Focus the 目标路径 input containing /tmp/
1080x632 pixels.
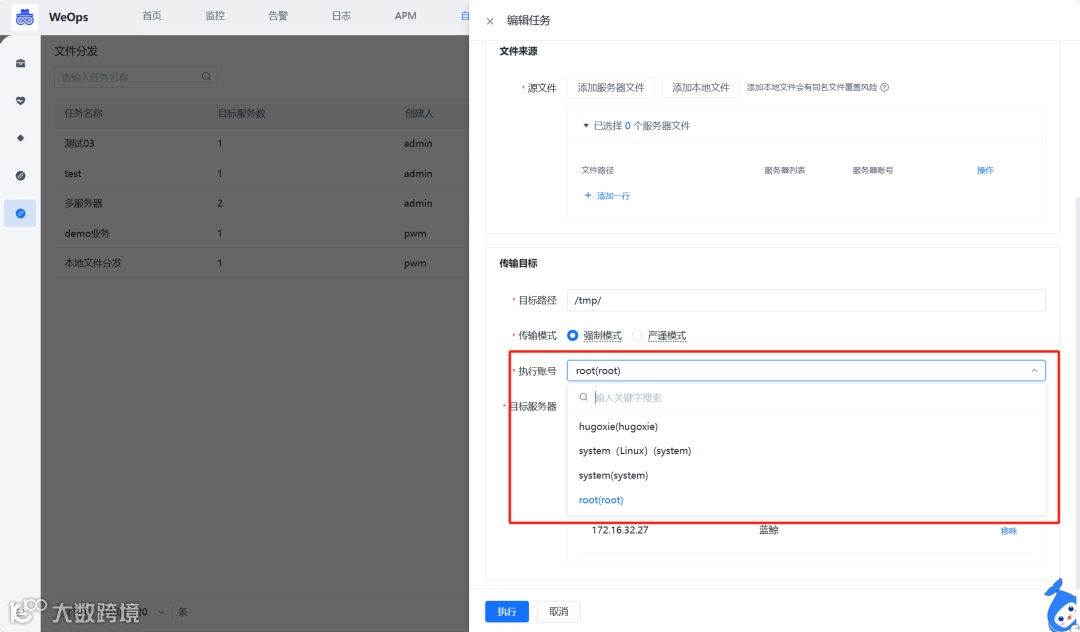coord(806,300)
